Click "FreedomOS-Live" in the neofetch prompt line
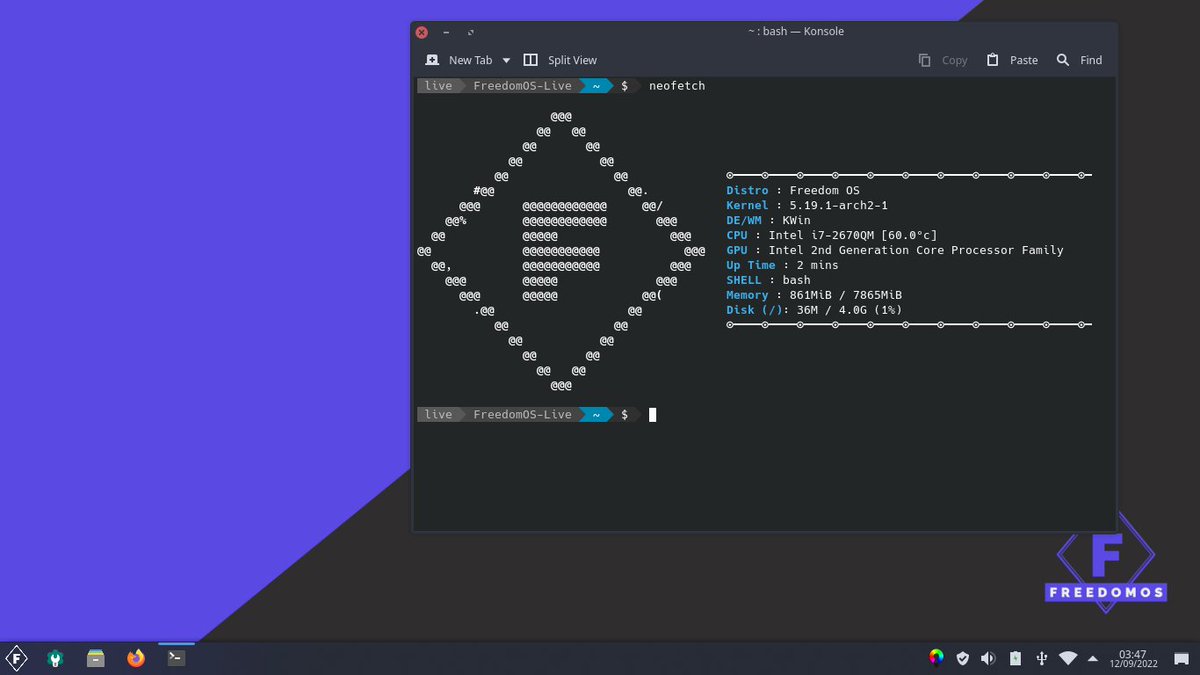Image resolution: width=1200 pixels, height=675 pixels. [x=522, y=86]
